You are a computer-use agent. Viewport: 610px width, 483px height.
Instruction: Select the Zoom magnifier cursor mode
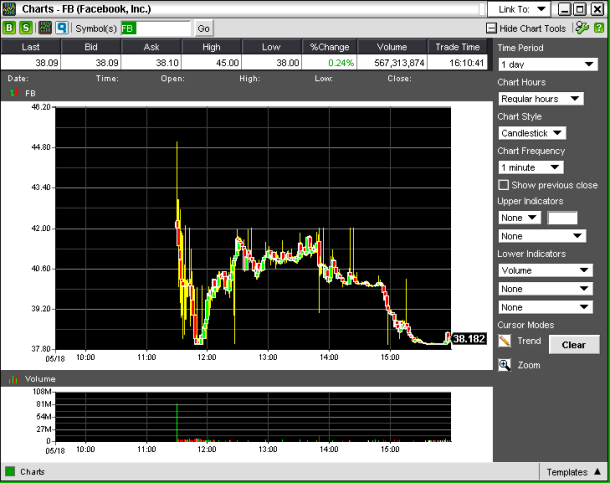click(505, 365)
